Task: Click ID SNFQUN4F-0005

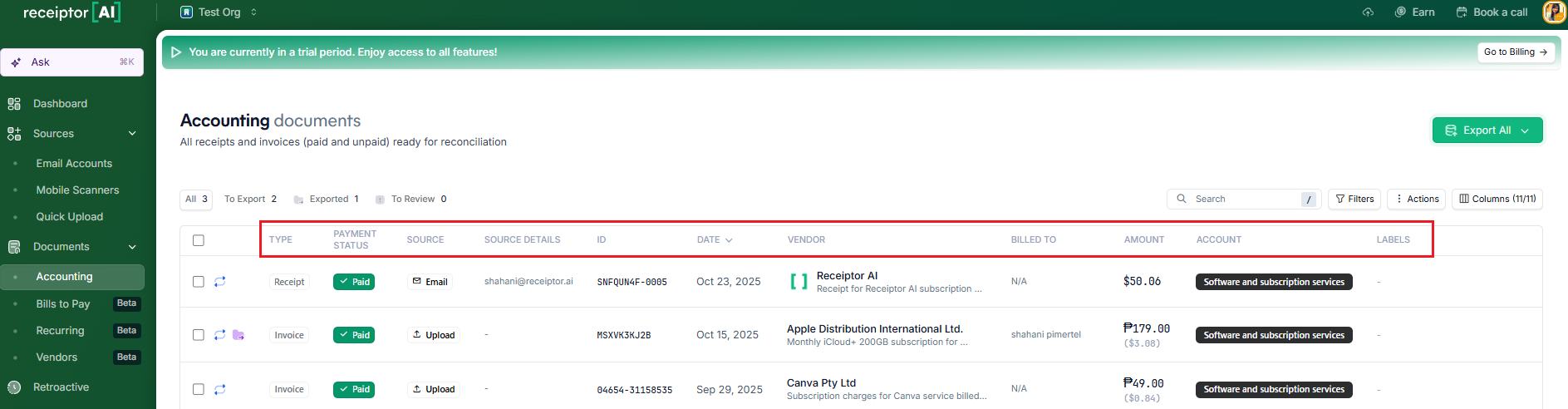Action: tap(632, 283)
